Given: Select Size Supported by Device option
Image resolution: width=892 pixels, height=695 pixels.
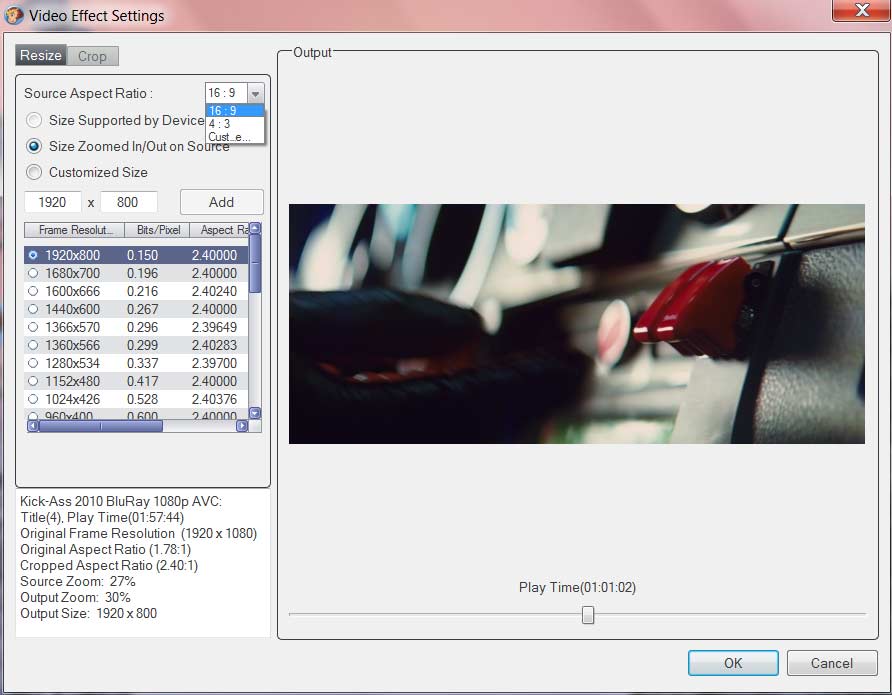Looking at the screenshot, I should tap(34, 120).
